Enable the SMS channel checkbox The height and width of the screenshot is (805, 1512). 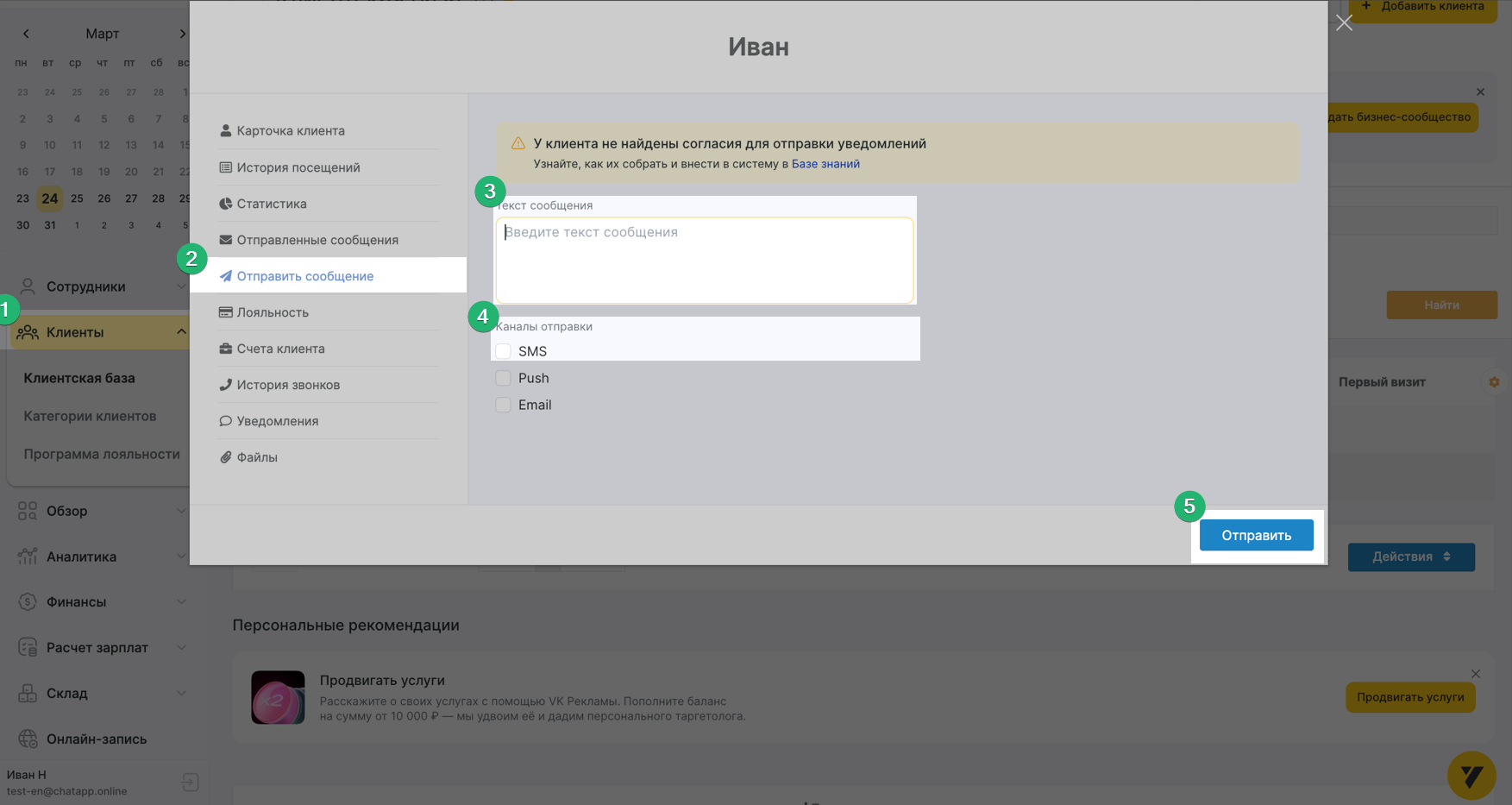503,351
